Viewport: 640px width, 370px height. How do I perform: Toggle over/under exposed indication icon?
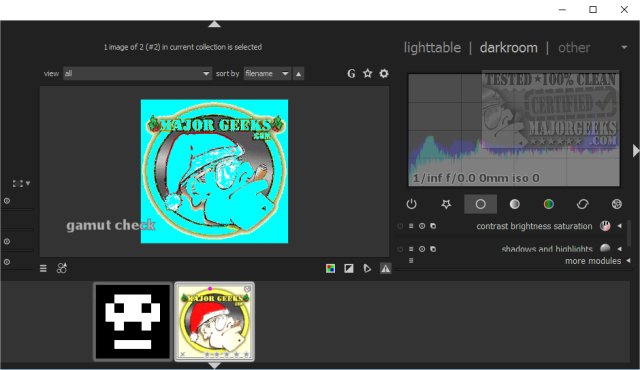(349, 268)
